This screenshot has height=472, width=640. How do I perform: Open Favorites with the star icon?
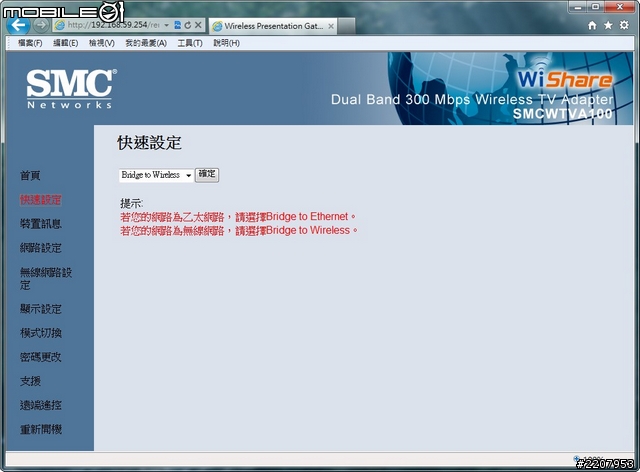point(608,25)
